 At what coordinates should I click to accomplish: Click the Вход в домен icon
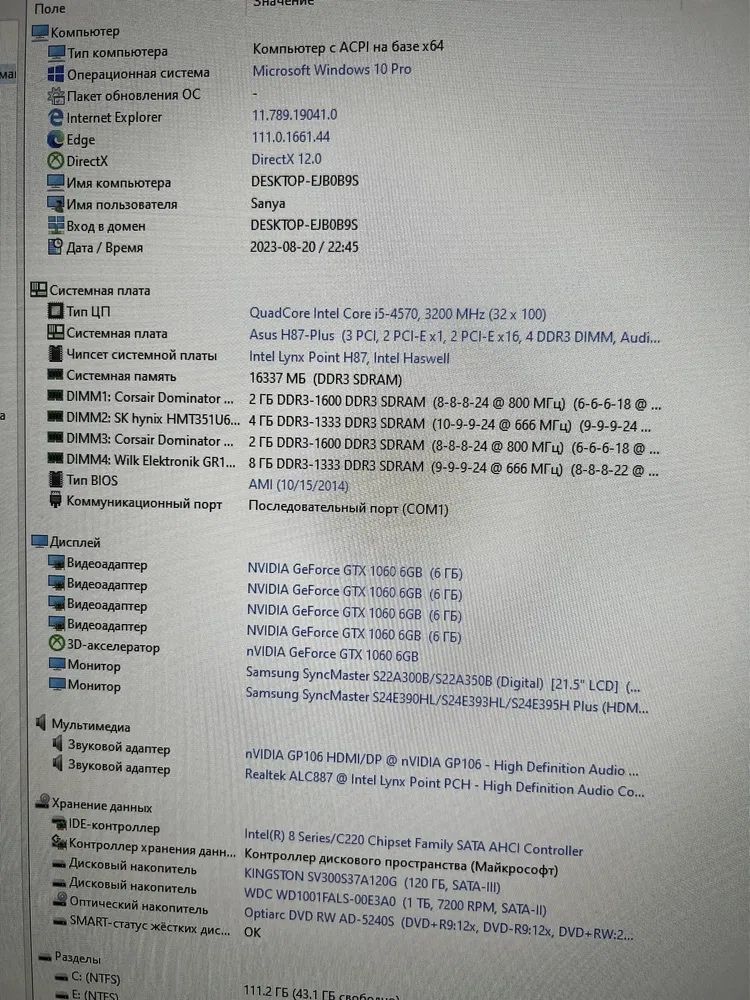pos(56,226)
